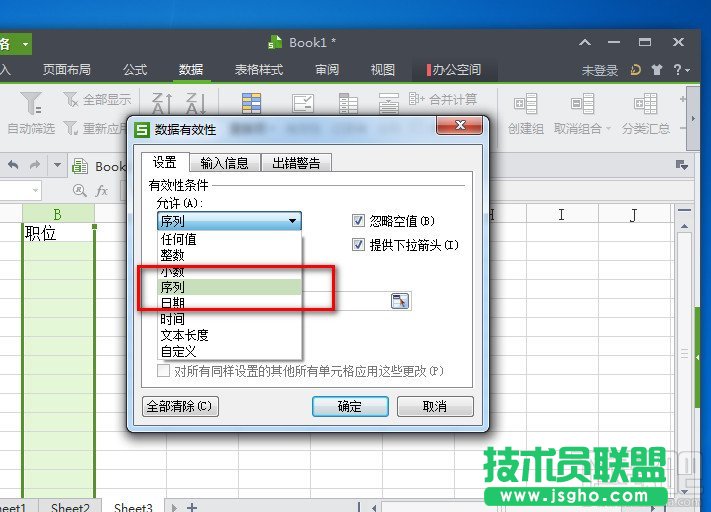Viewport: 711px width, 512px height.
Task: Switch to the 出错警告 tab
Action: 297,163
